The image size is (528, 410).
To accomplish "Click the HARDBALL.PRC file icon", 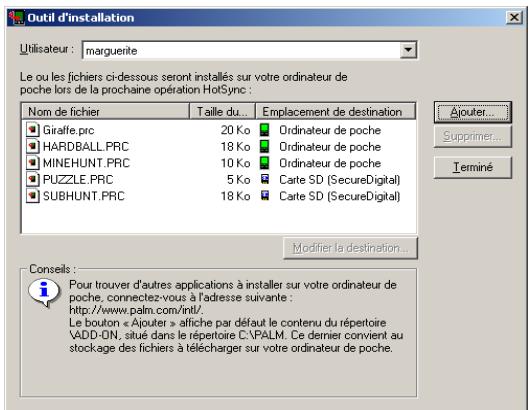I will (x=32, y=146).
